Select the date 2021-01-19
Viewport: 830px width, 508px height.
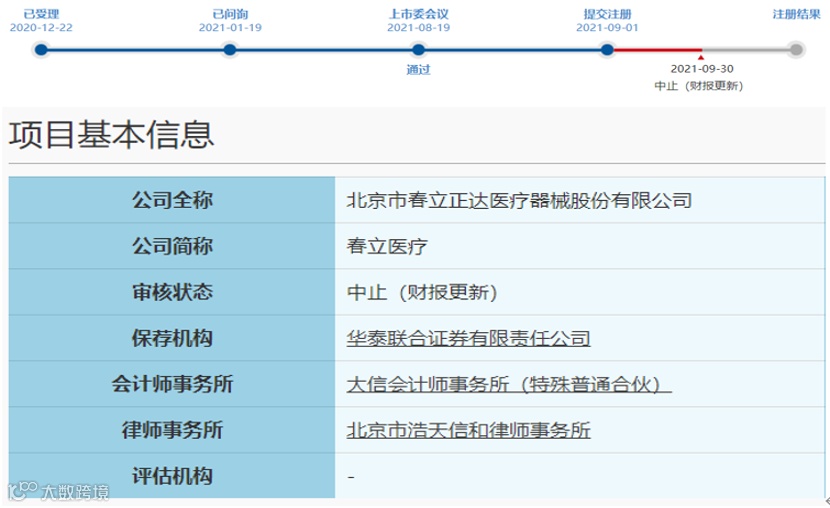coord(230,28)
